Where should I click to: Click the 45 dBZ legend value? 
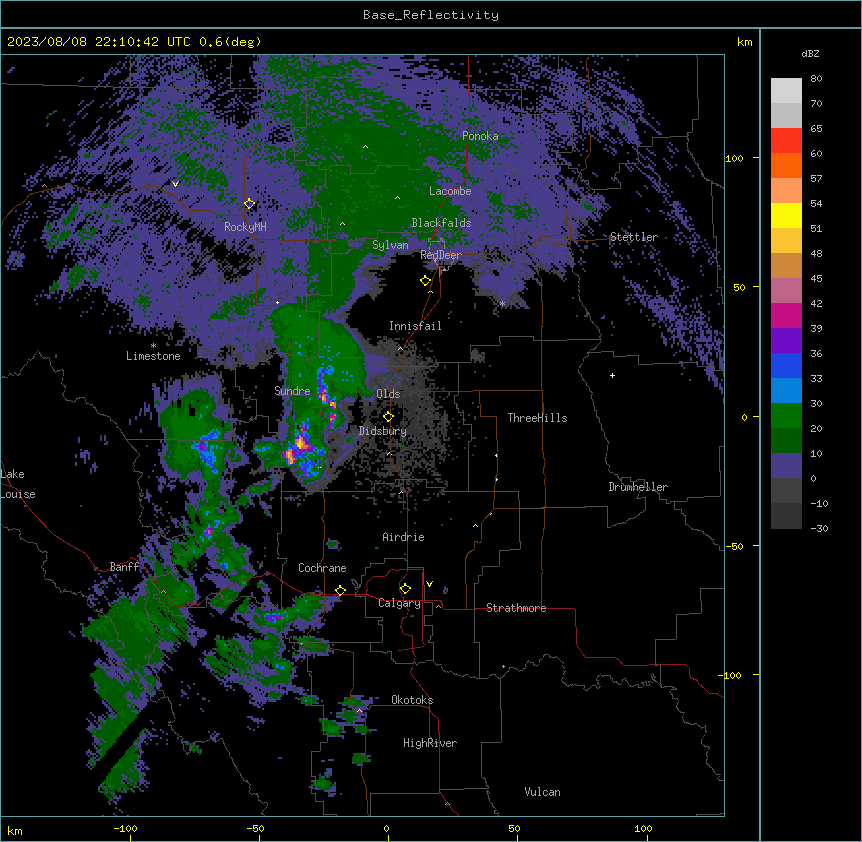816,278
